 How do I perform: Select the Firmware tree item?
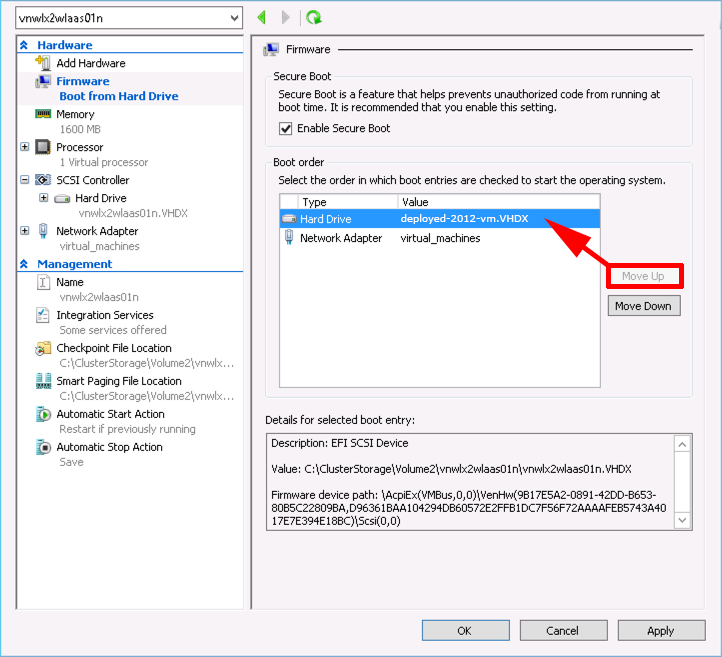point(83,81)
